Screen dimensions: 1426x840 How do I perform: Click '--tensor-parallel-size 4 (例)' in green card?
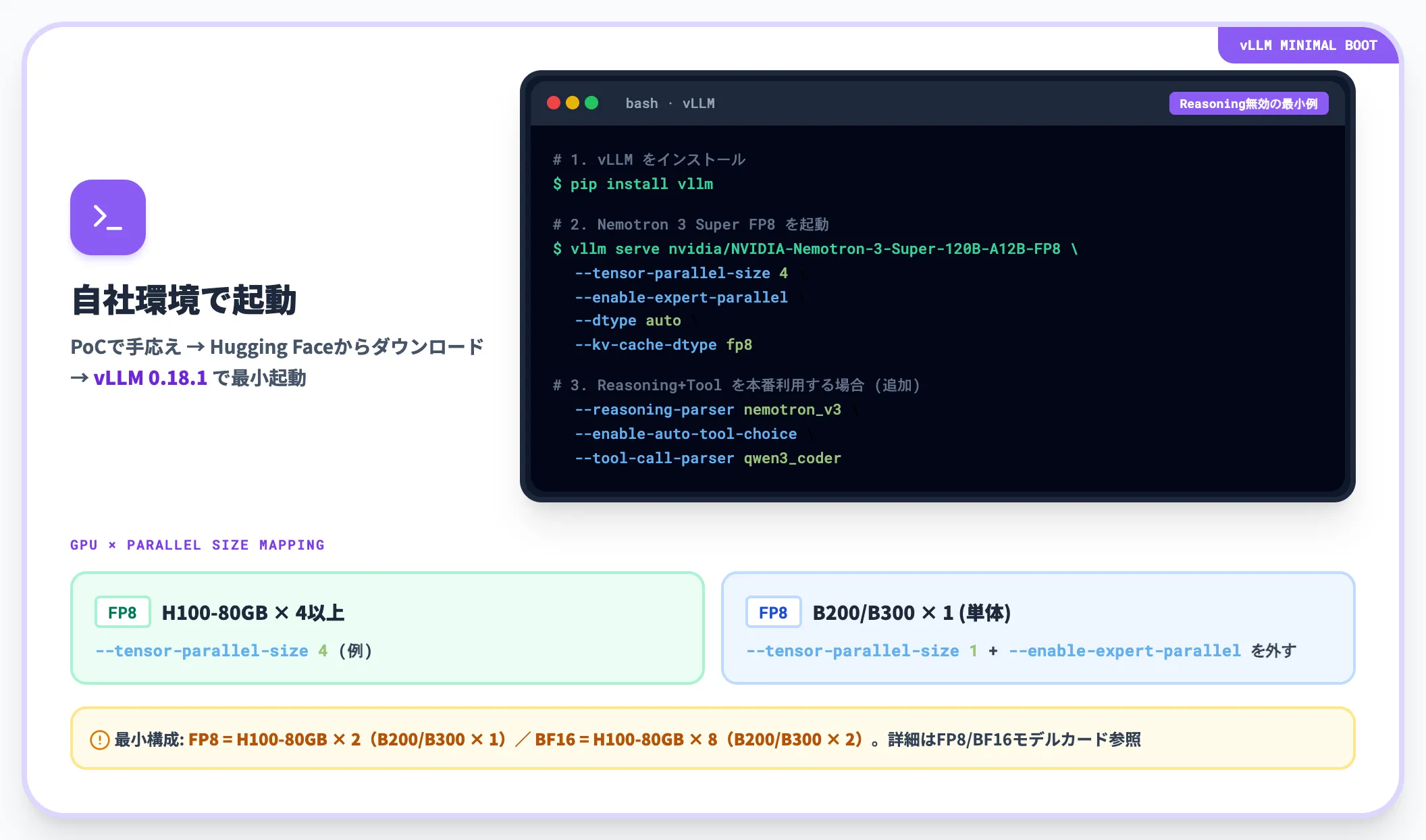pyautogui.click(x=234, y=650)
